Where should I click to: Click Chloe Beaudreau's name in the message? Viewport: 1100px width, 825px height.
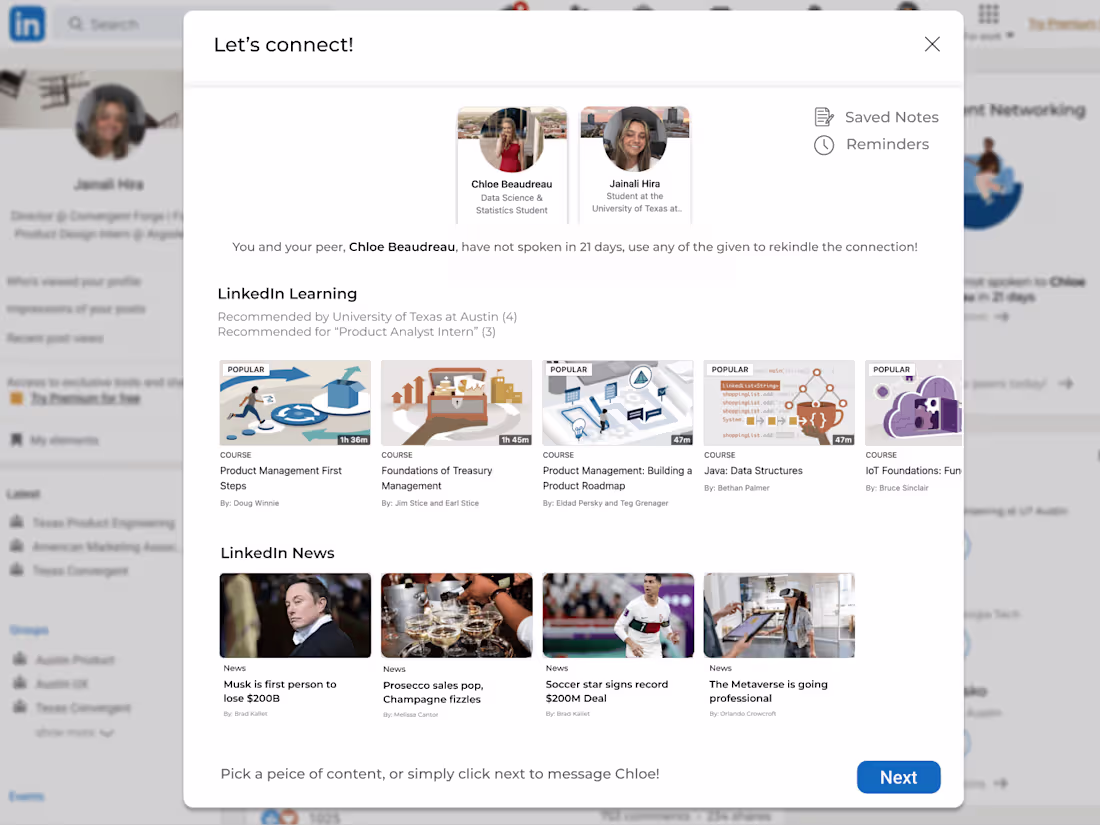[x=401, y=246]
